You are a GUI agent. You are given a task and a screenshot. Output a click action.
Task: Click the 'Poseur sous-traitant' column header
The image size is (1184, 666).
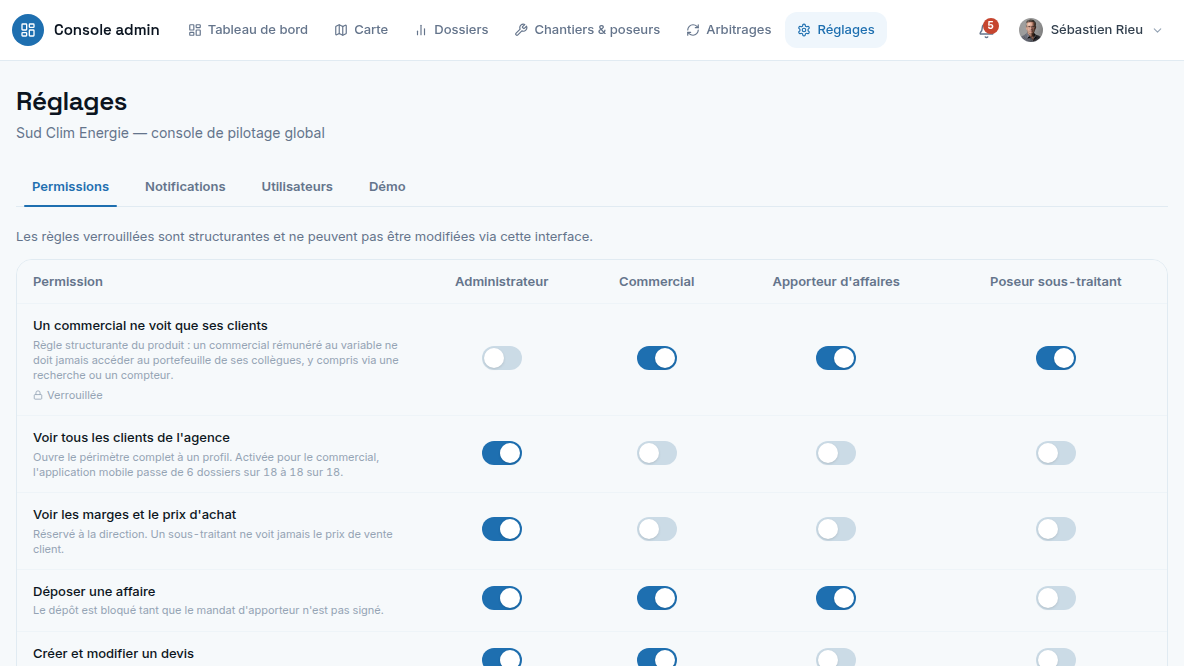pyautogui.click(x=1056, y=282)
